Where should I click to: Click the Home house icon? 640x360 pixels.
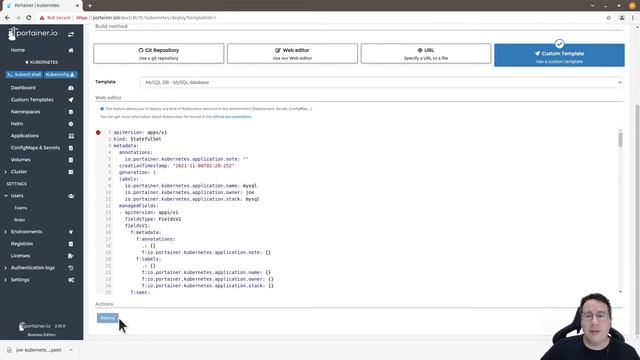[x=71, y=50]
